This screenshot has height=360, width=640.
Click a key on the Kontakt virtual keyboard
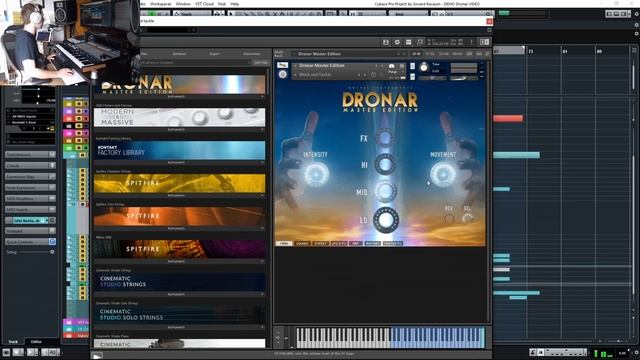click(x=390, y=338)
